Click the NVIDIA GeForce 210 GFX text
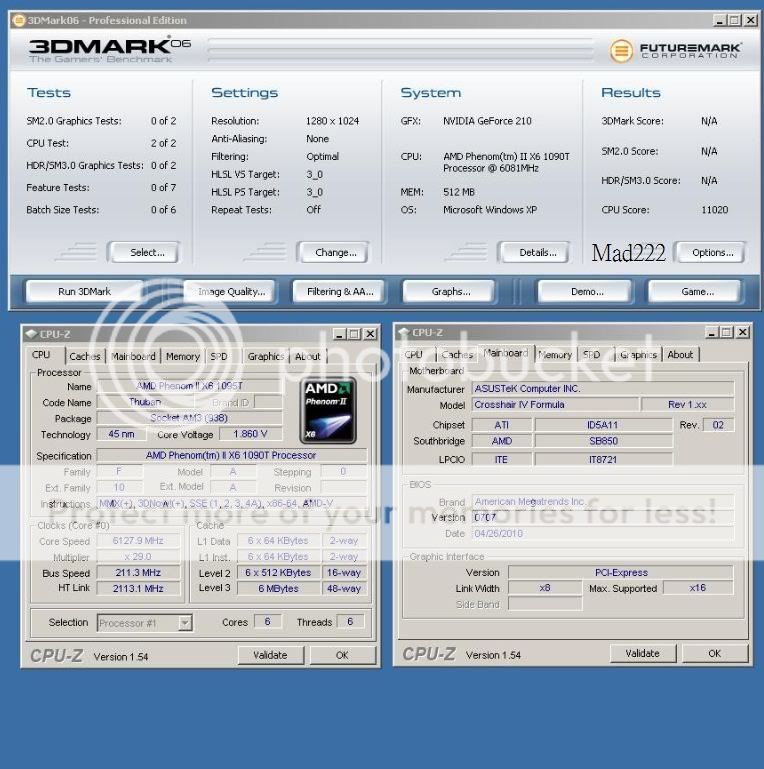This screenshot has width=764, height=769. coord(487,121)
